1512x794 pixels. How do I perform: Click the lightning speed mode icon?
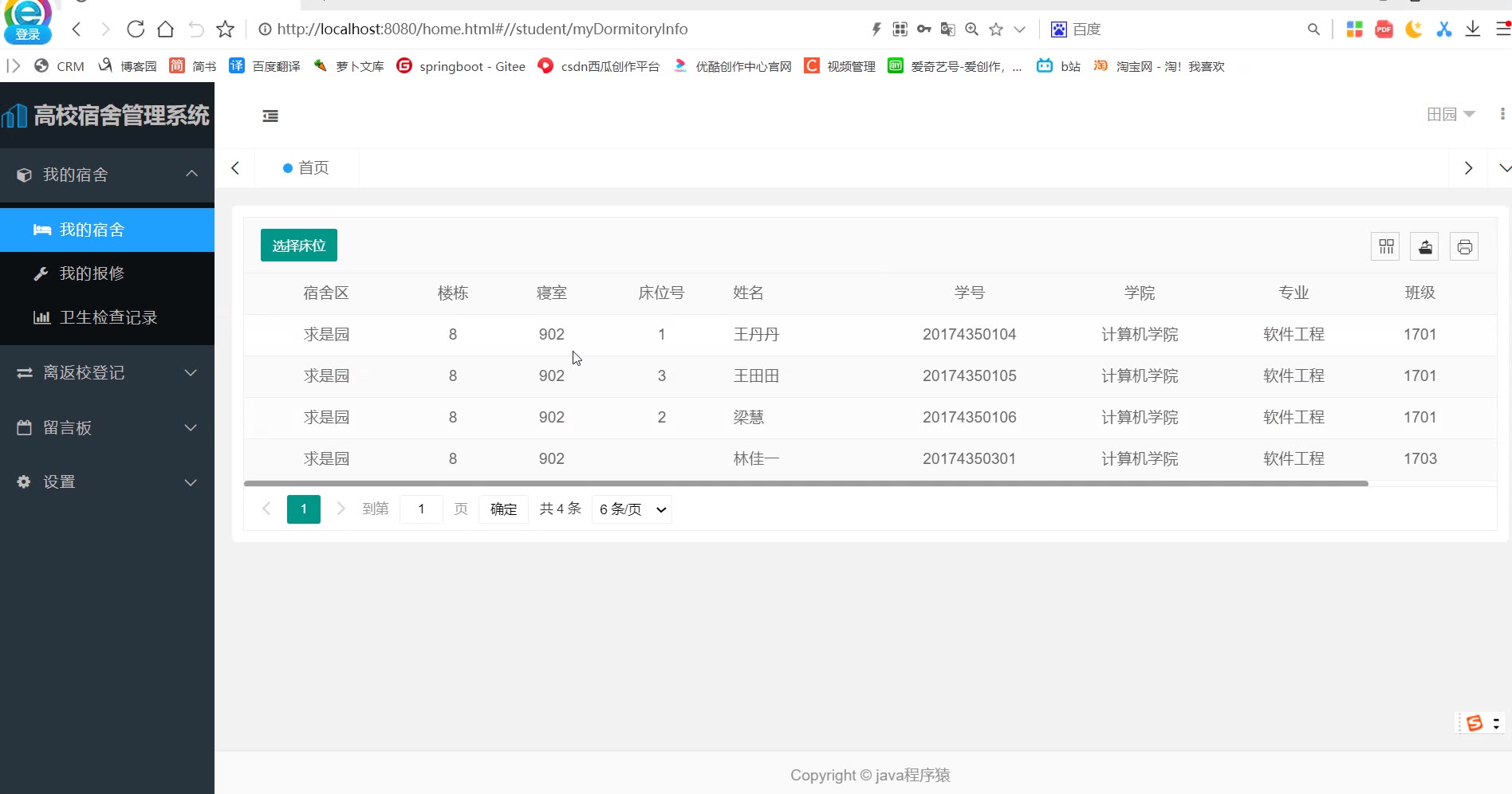(x=876, y=29)
